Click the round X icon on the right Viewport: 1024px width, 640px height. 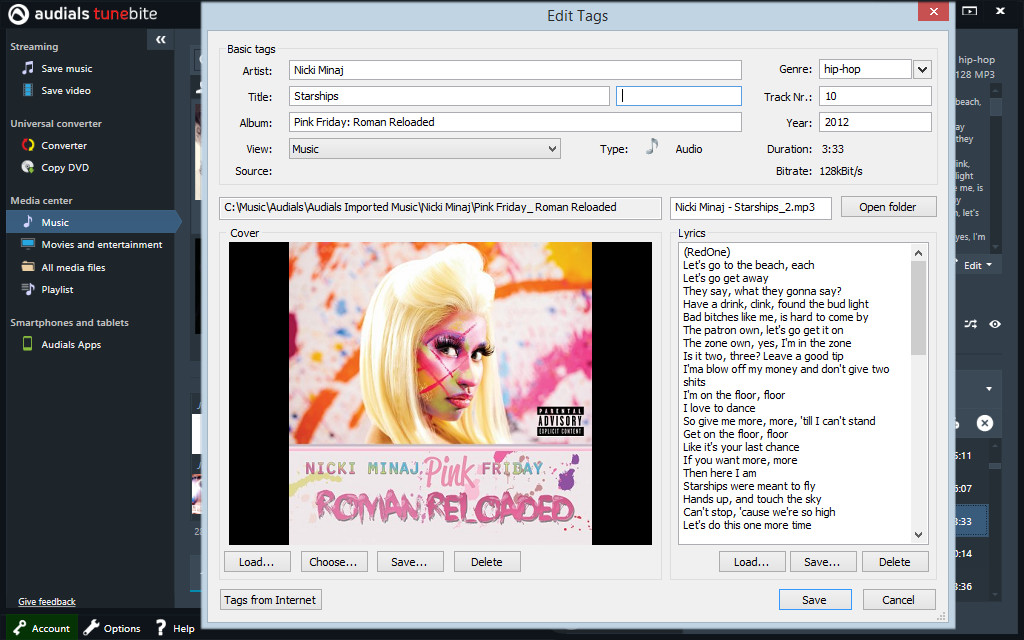pyautogui.click(x=984, y=423)
